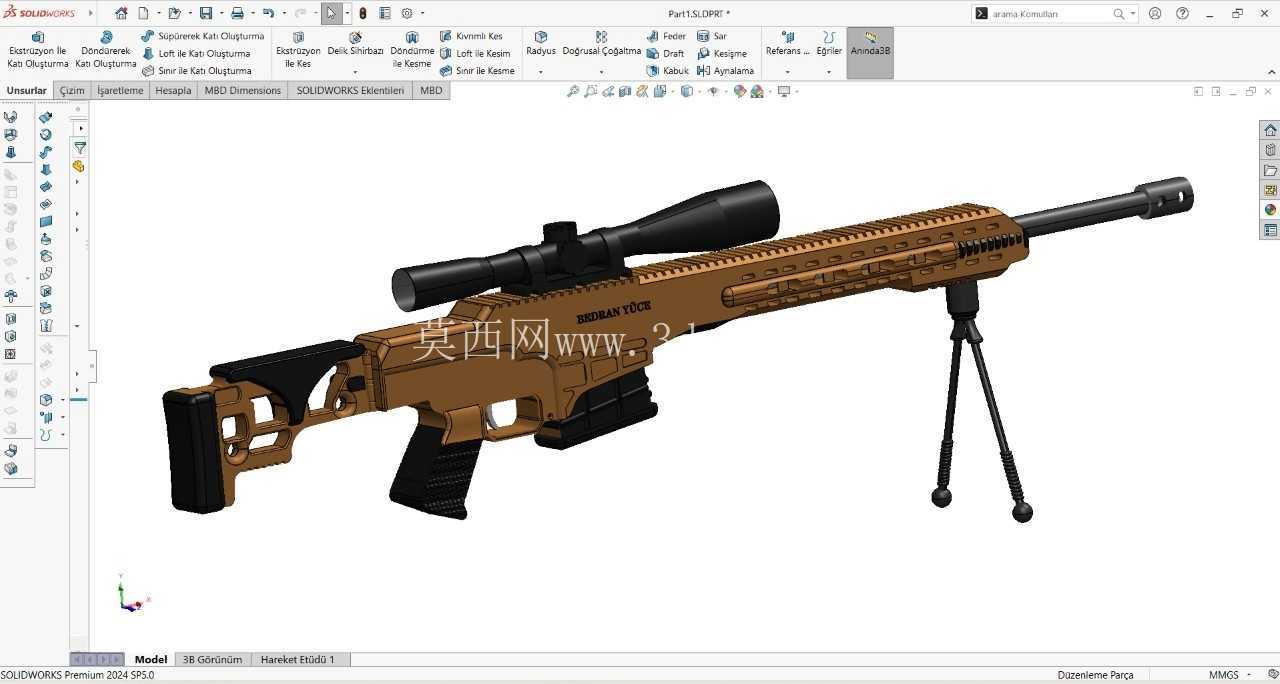Open the SOLIDWORKS Resources home task pane
Image resolution: width=1280 pixels, height=684 pixels.
[1270, 130]
